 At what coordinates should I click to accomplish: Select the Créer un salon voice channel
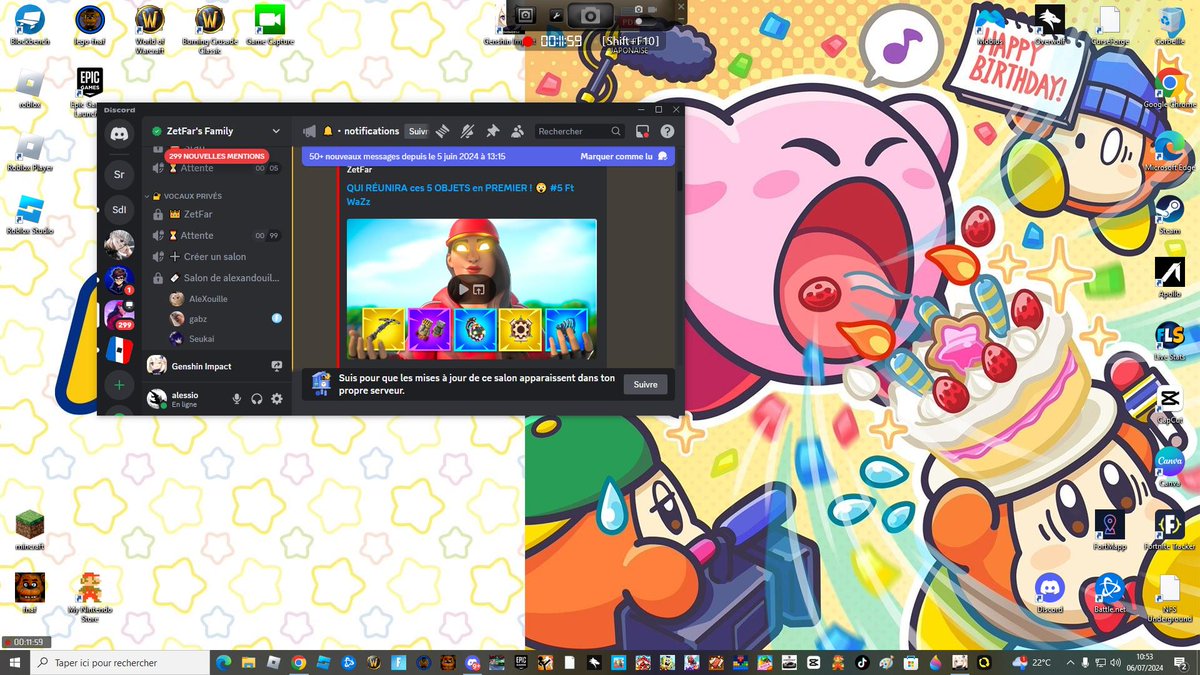(x=216, y=257)
